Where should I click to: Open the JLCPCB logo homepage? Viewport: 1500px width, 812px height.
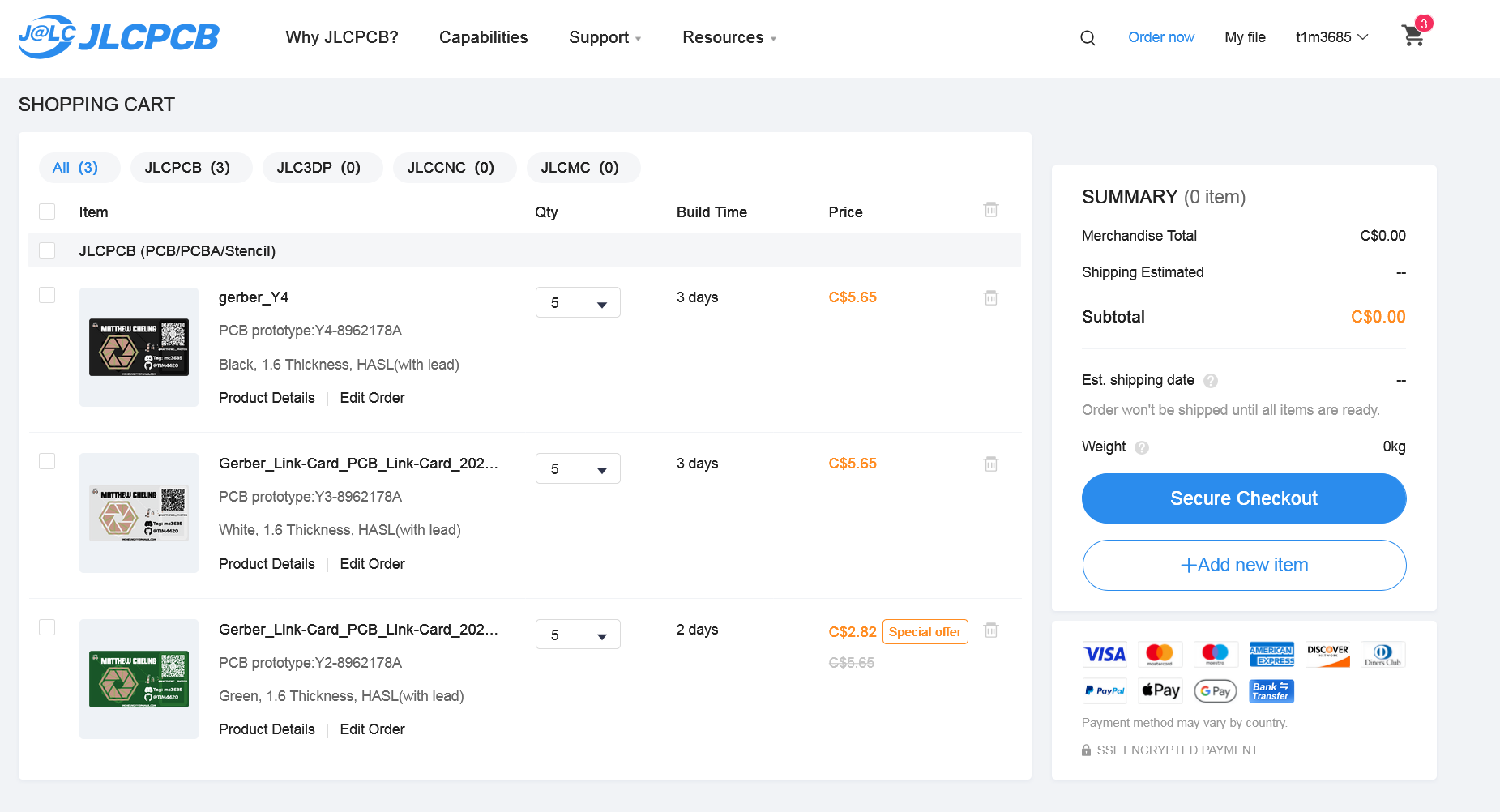118,37
